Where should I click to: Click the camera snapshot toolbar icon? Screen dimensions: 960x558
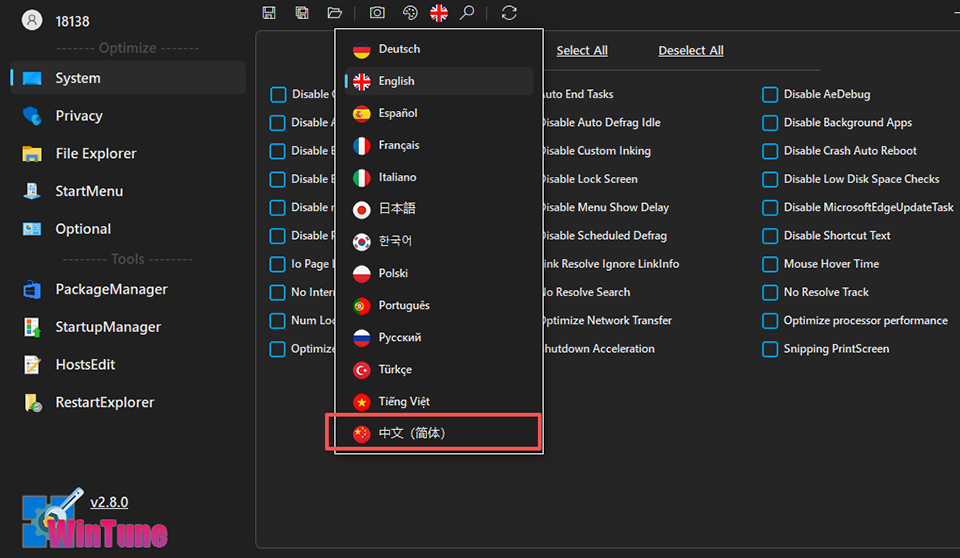coord(377,13)
